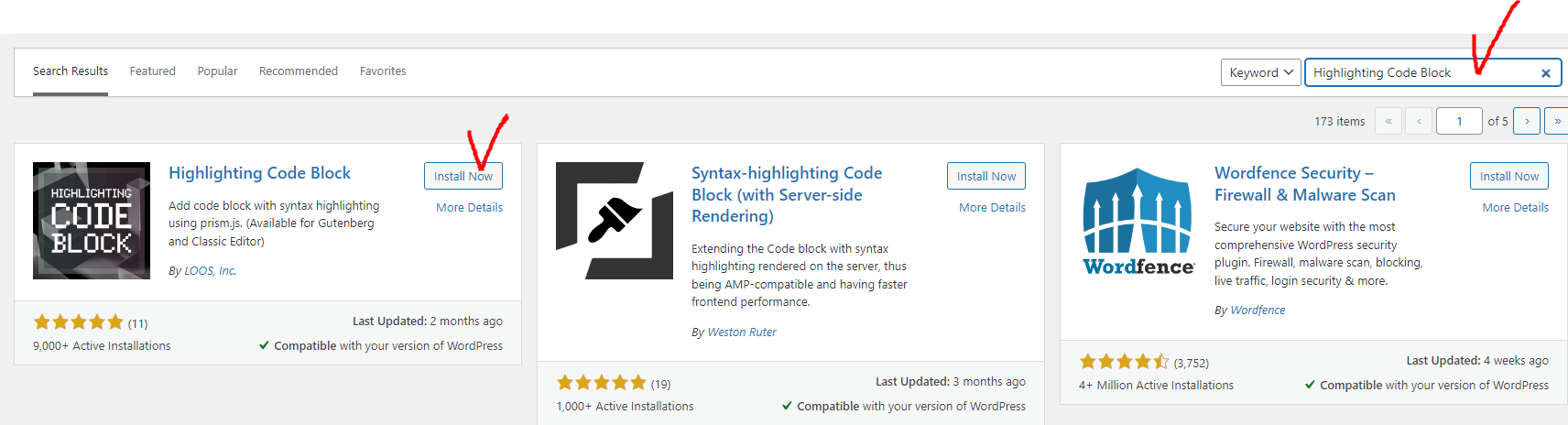Click Syntax-highlighting Code Block compatibility checkmark
1568x425 pixels.
point(787,406)
